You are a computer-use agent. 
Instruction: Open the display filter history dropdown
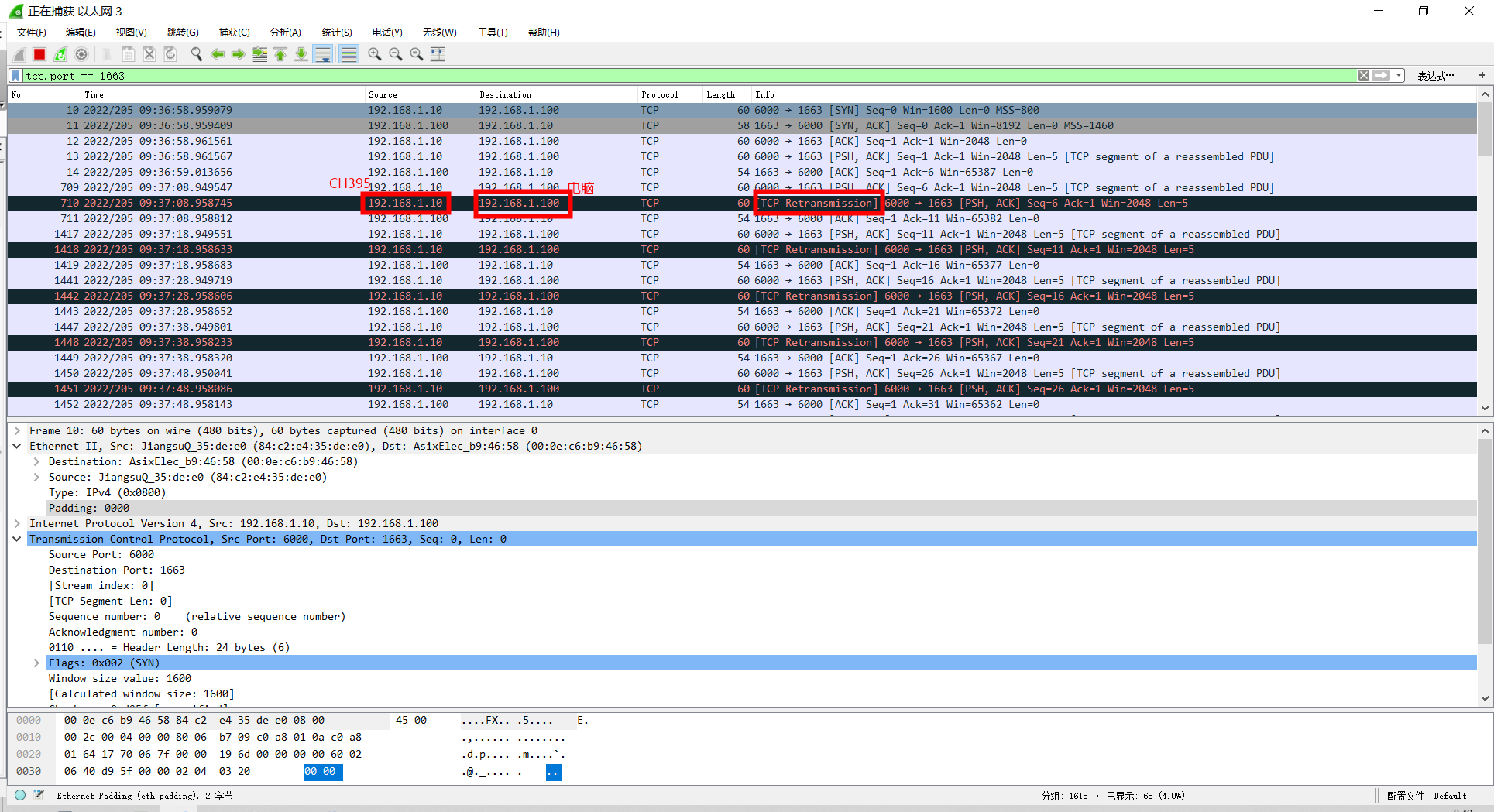click(1399, 75)
